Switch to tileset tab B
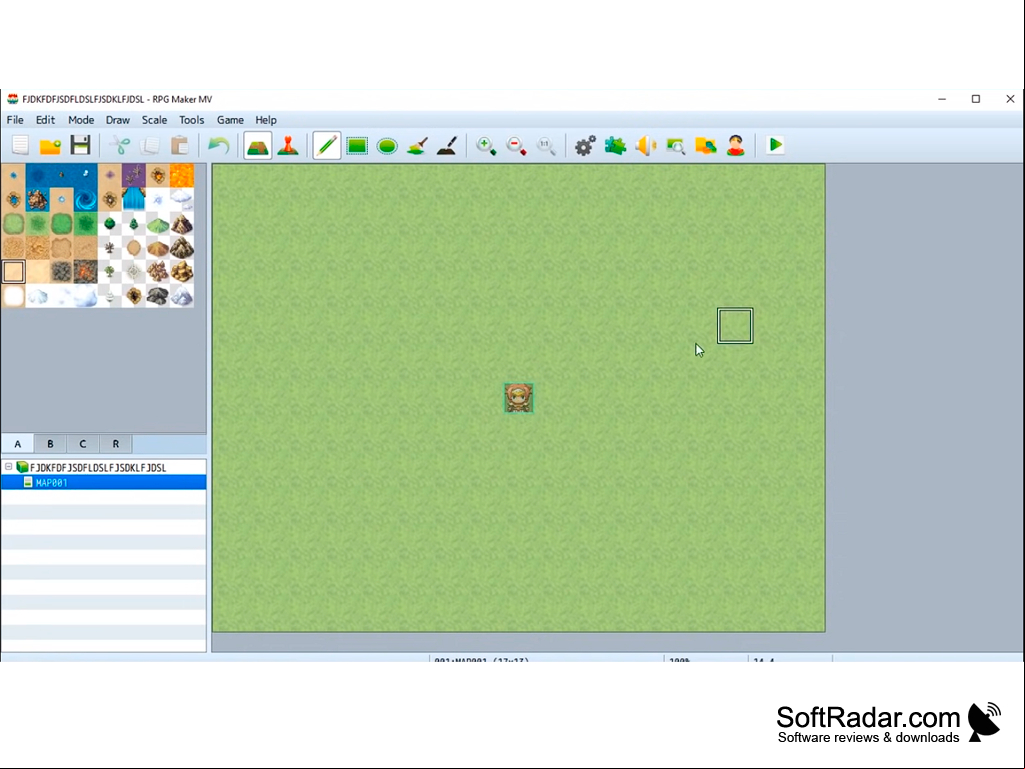Image resolution: width=1025 pixels, height=769 pixels. click(x=50, y=444)
